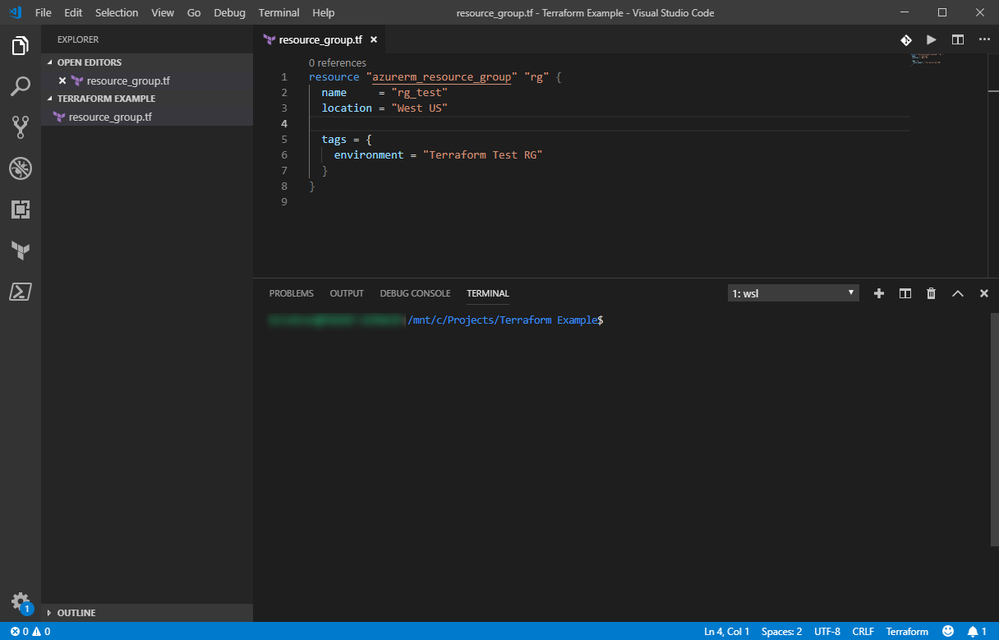Open the Search view in activity bar

click(20, 87)
